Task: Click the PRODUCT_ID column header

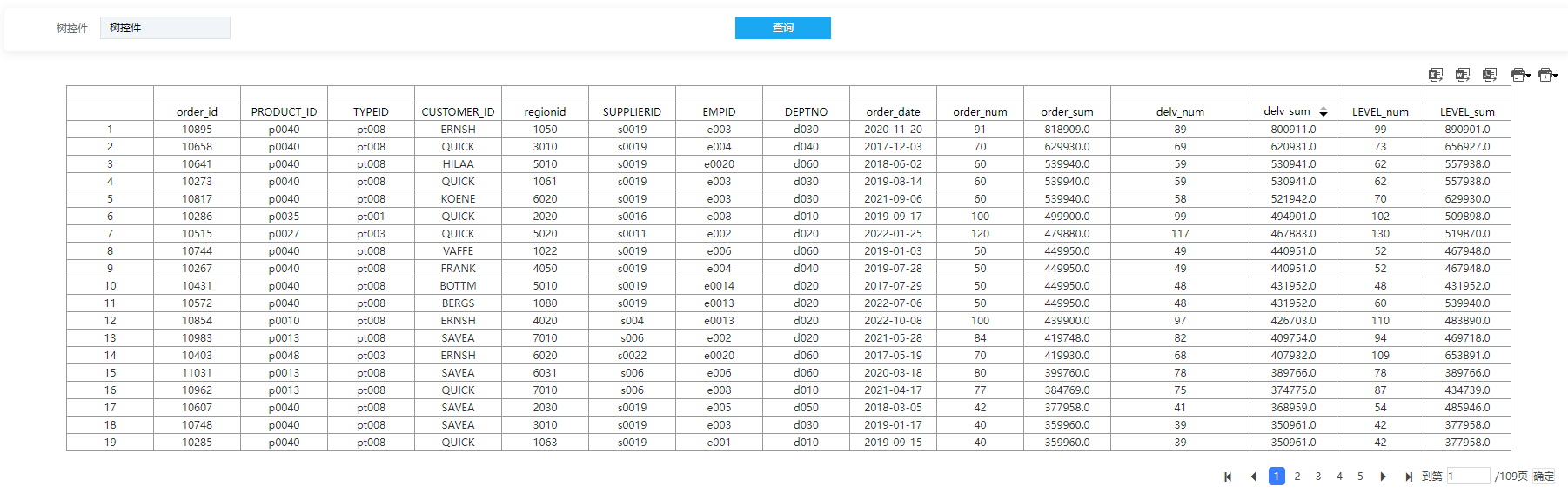Action: pos(284,112)
